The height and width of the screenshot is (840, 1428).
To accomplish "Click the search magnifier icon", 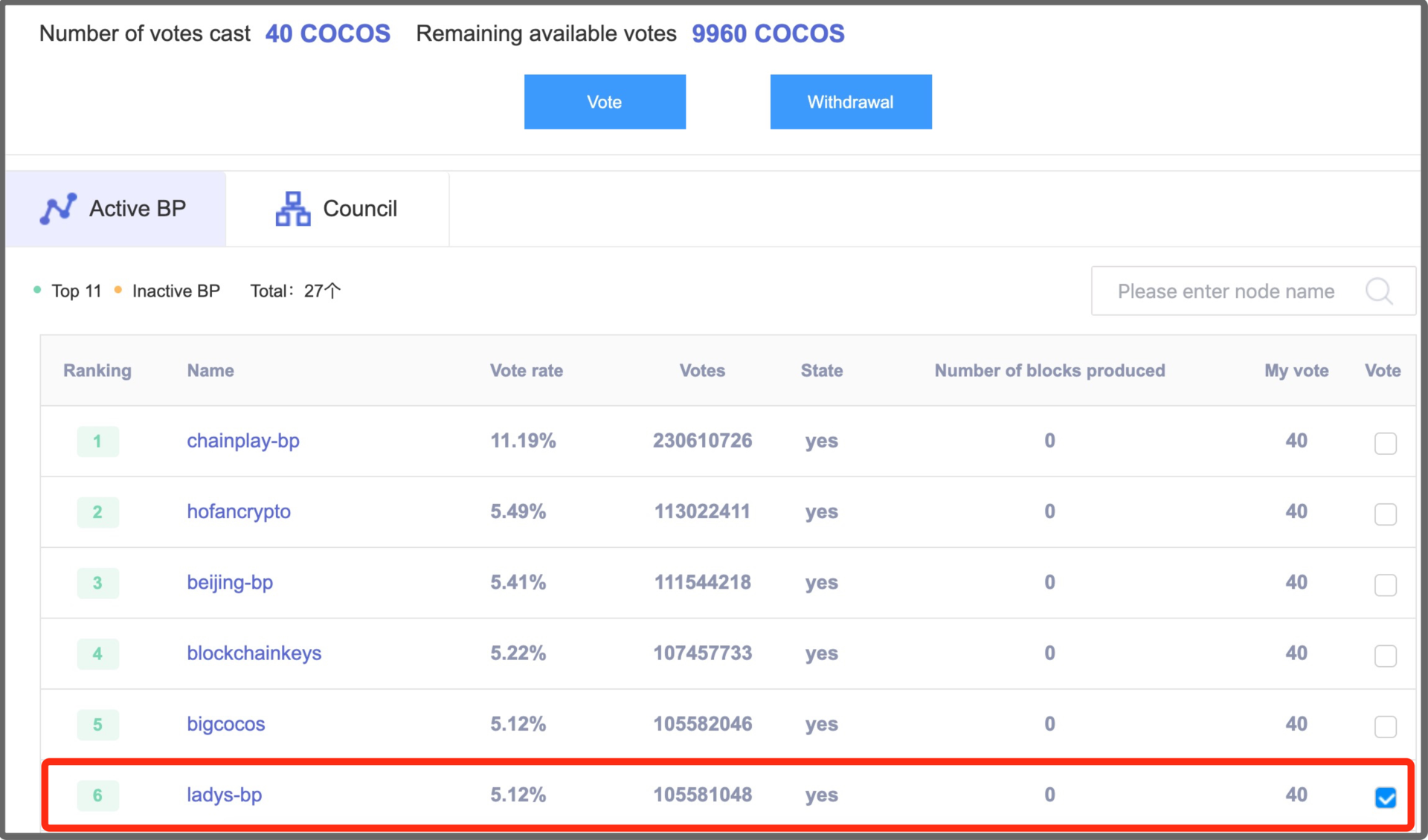I will pos(1379,291).
